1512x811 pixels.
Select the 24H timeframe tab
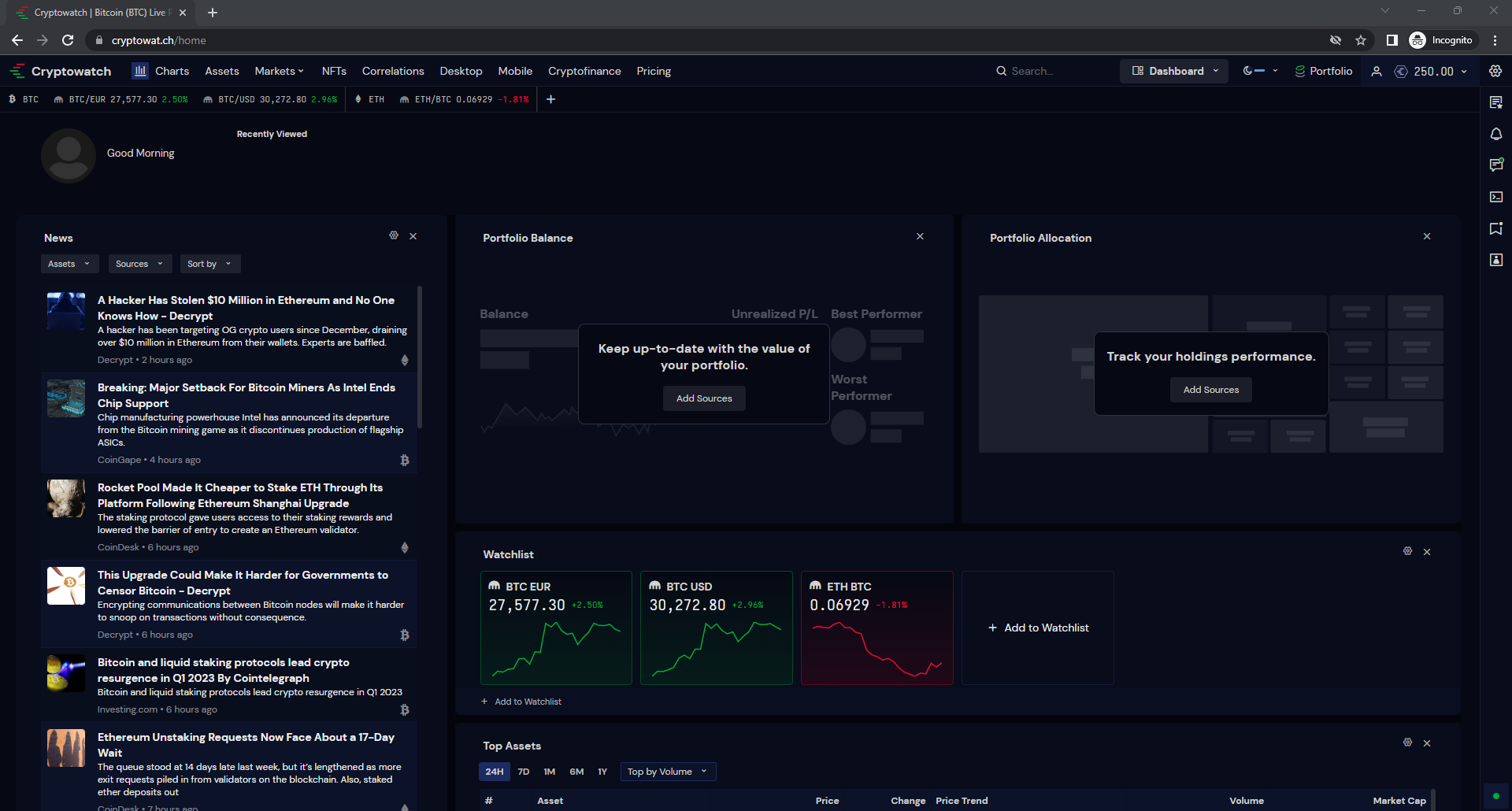pos(495,772)
